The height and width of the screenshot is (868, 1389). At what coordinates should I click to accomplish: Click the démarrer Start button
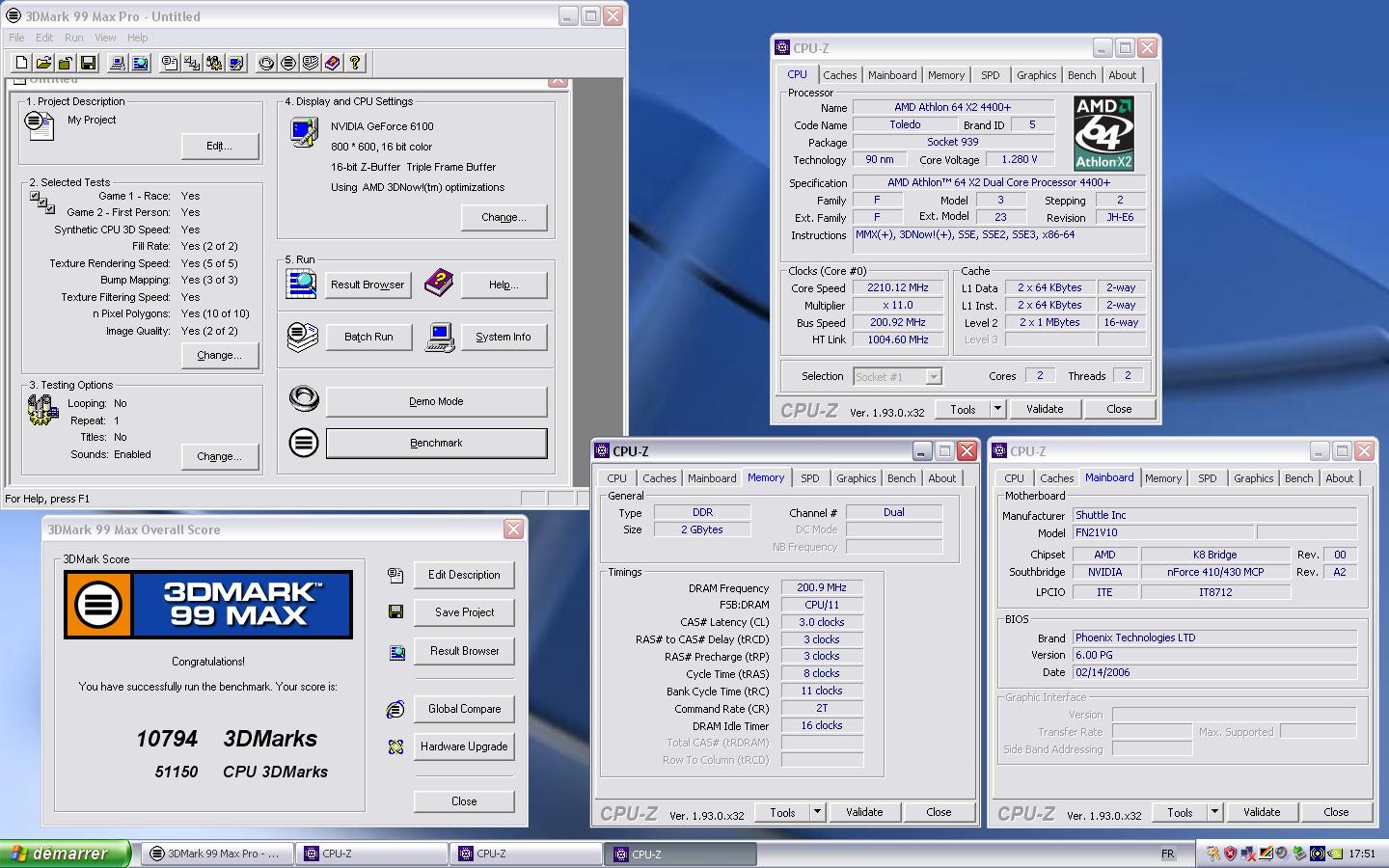[65, 854]
